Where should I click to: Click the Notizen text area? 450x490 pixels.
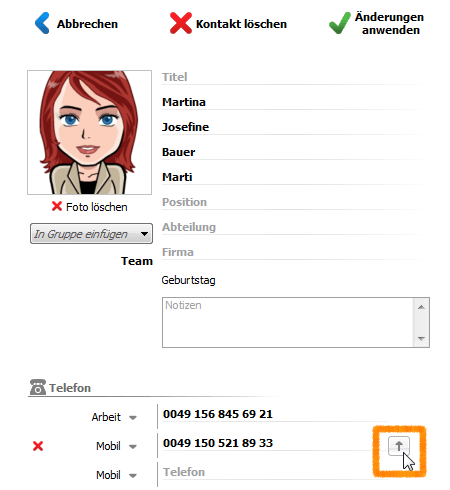click(x=288, y=322)
